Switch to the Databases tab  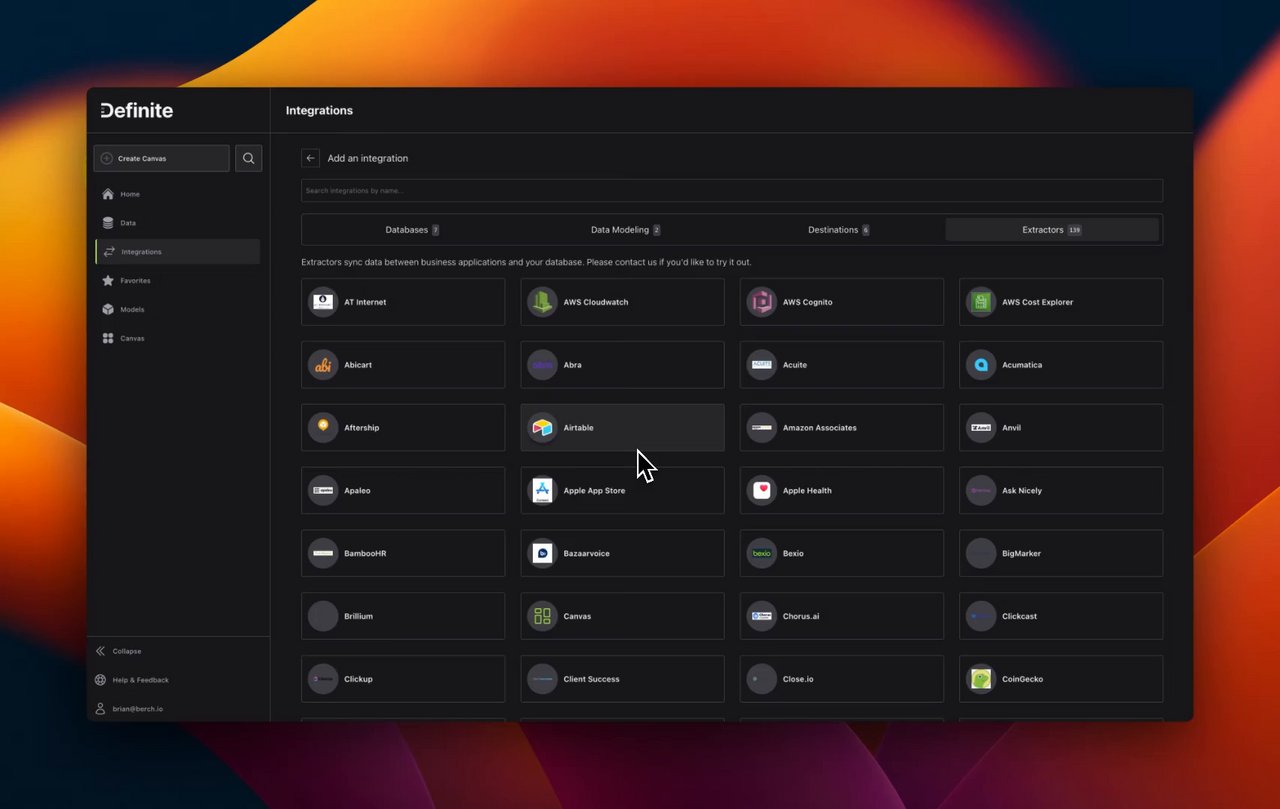[x=412, y=230]
